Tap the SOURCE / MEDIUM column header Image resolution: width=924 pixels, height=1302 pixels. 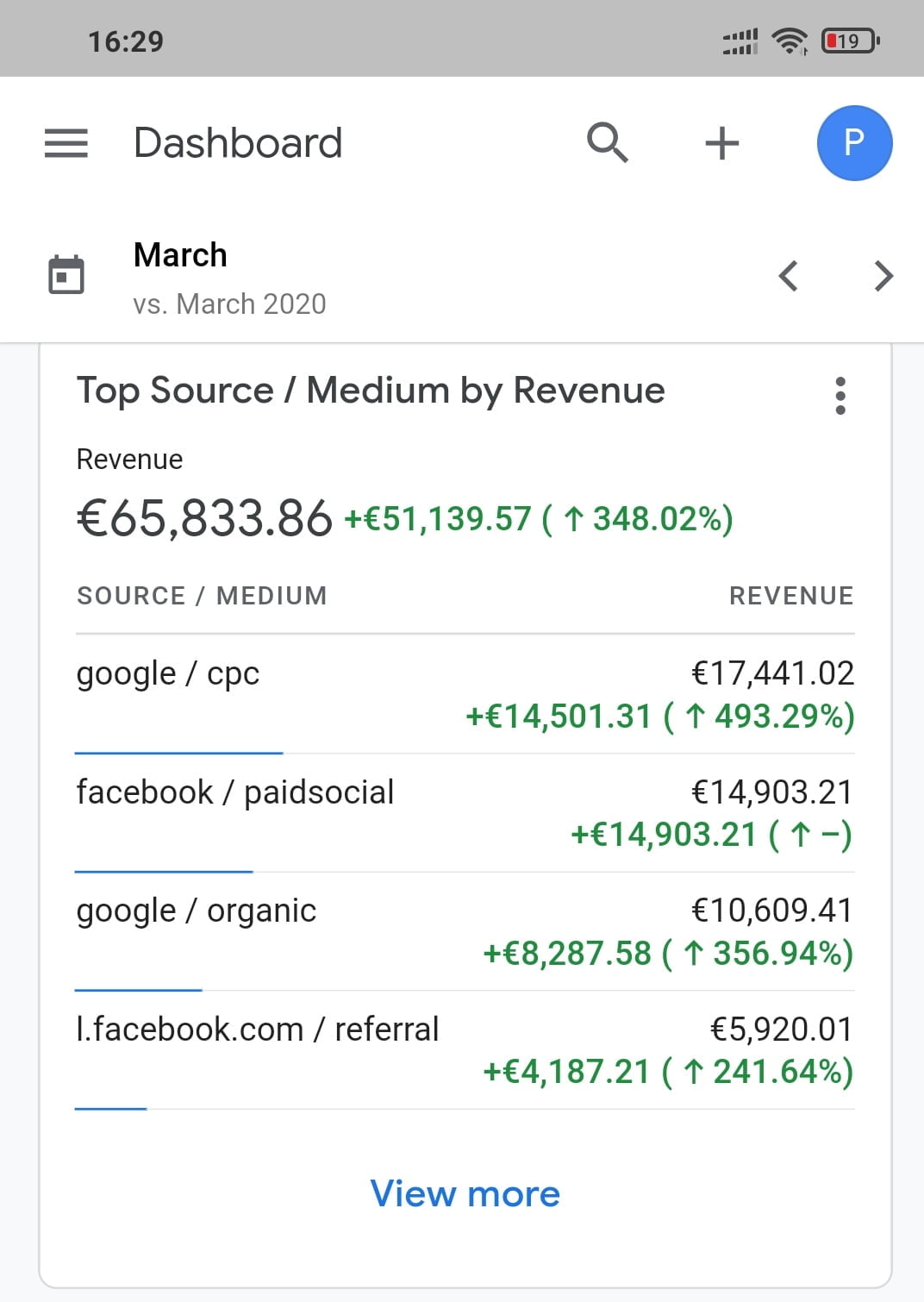click(202, 596)
